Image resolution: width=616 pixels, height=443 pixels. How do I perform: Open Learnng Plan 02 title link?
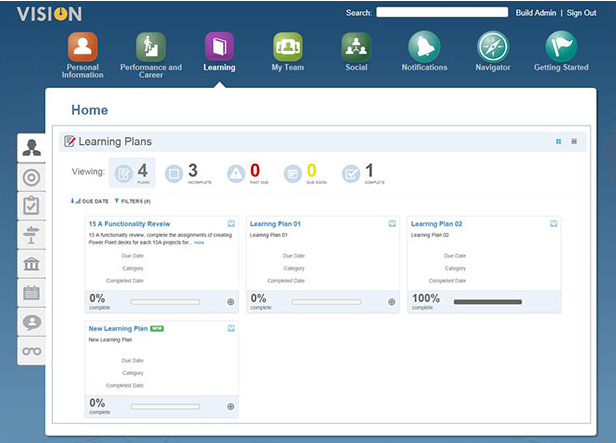click(x=436, y=224)
